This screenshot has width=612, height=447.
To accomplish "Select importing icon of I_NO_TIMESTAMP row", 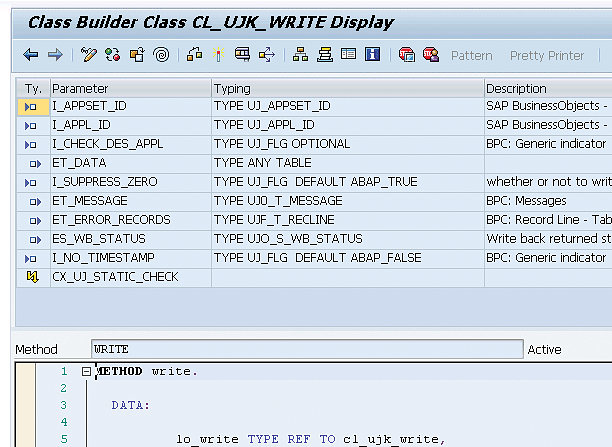I will click(31, 259).
